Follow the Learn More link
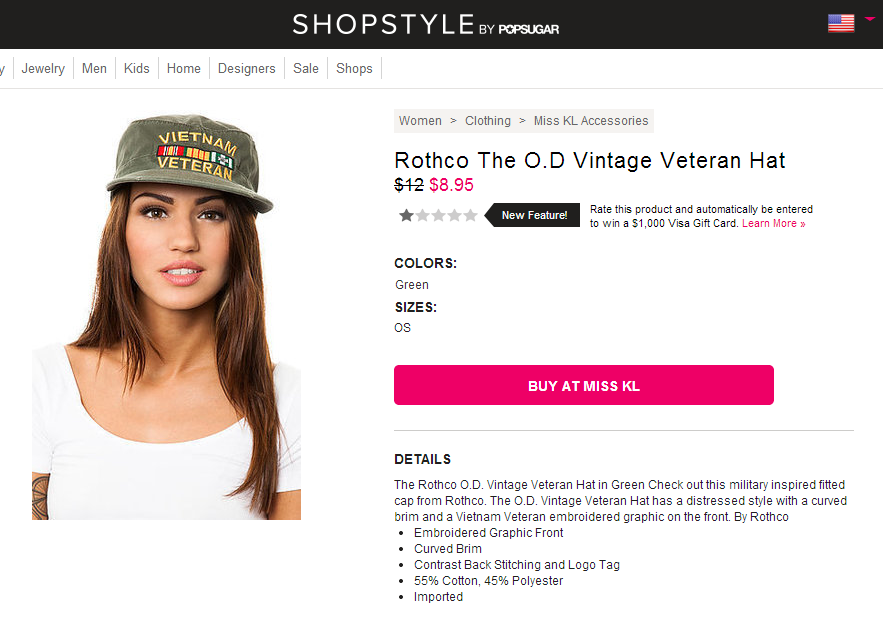The width and height of the screenshot is (883, 635). 773,224
